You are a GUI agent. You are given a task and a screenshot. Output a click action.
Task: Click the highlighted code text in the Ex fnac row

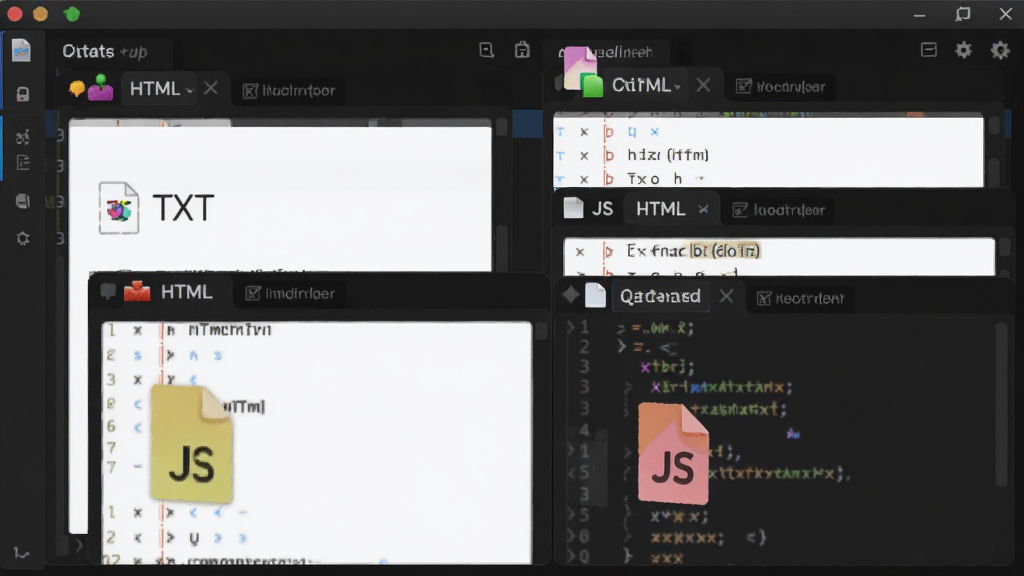[x=726, y=251]
